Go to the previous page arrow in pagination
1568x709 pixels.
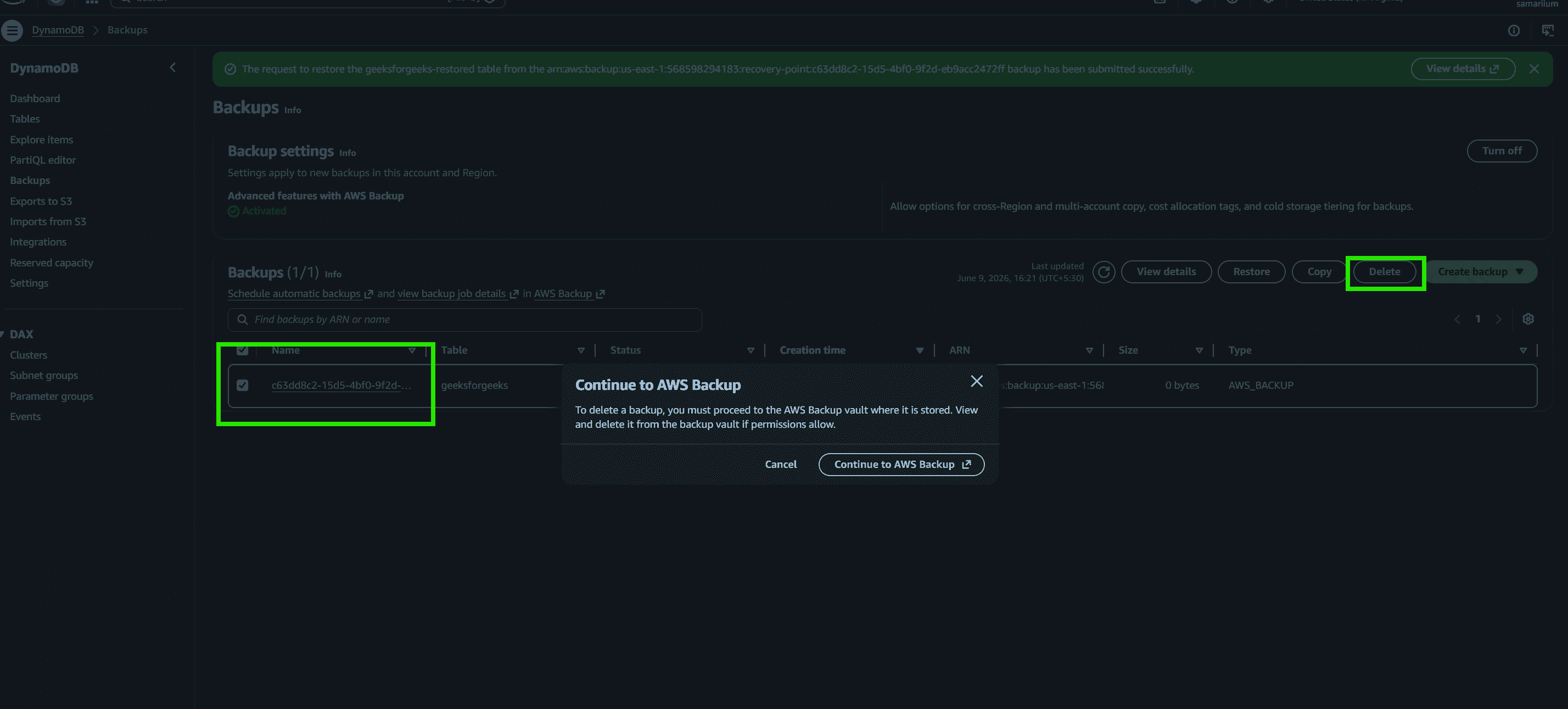(x=1457, y=319)
